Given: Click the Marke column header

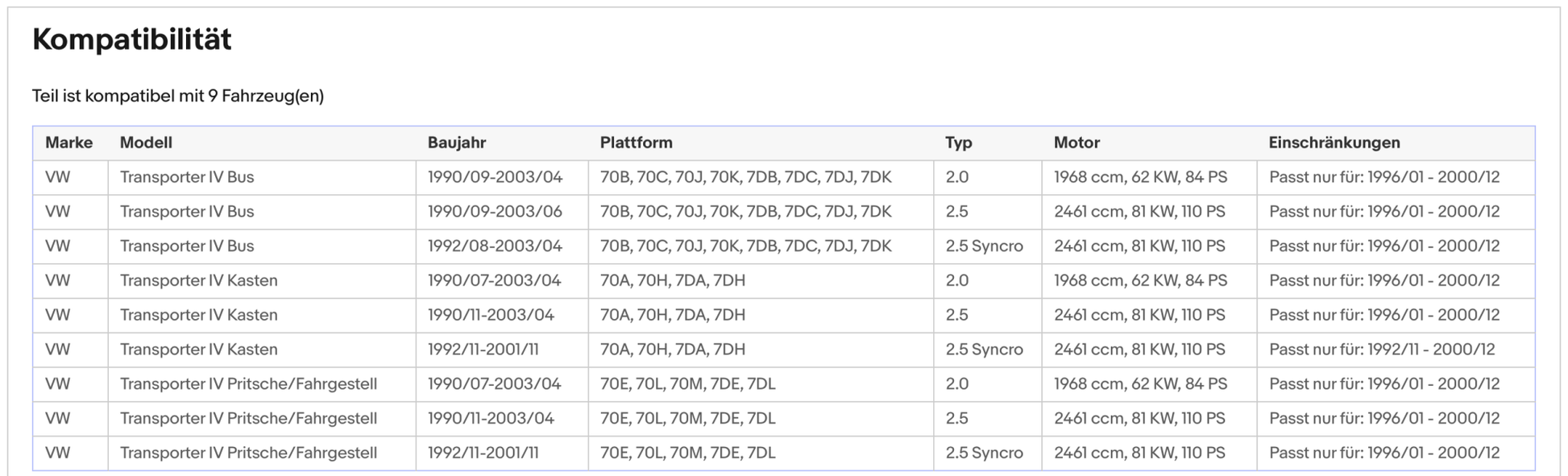Looking at the screenshot, I should coord(68,143).
